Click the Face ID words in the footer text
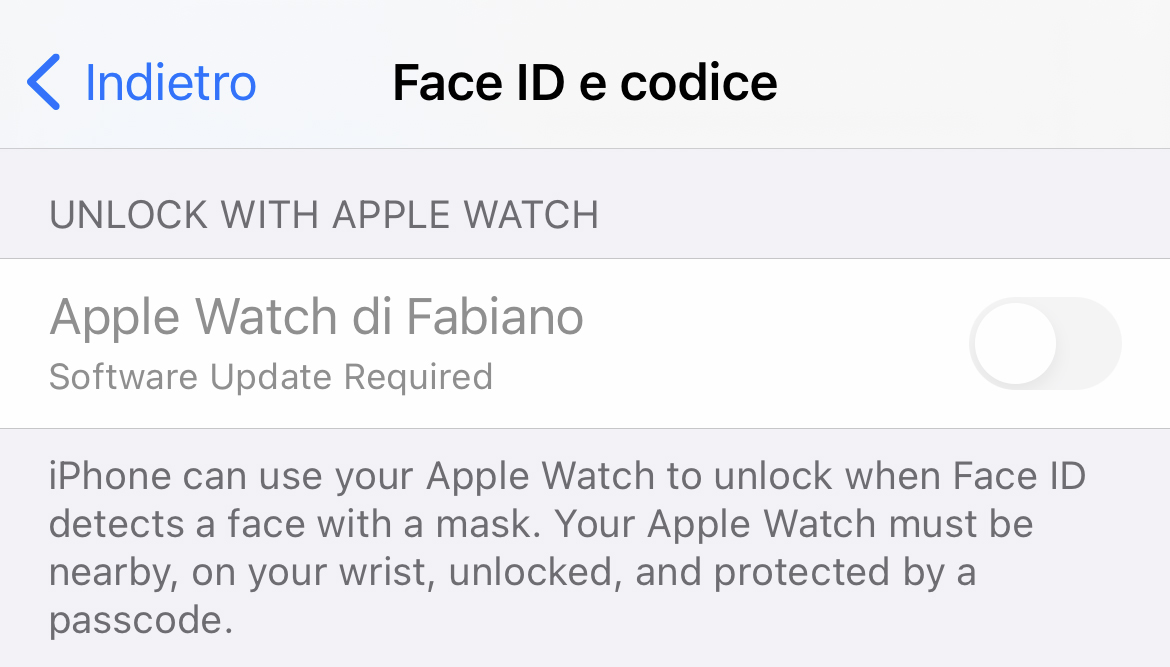1170x667 pixels. tap(1019, 476)
